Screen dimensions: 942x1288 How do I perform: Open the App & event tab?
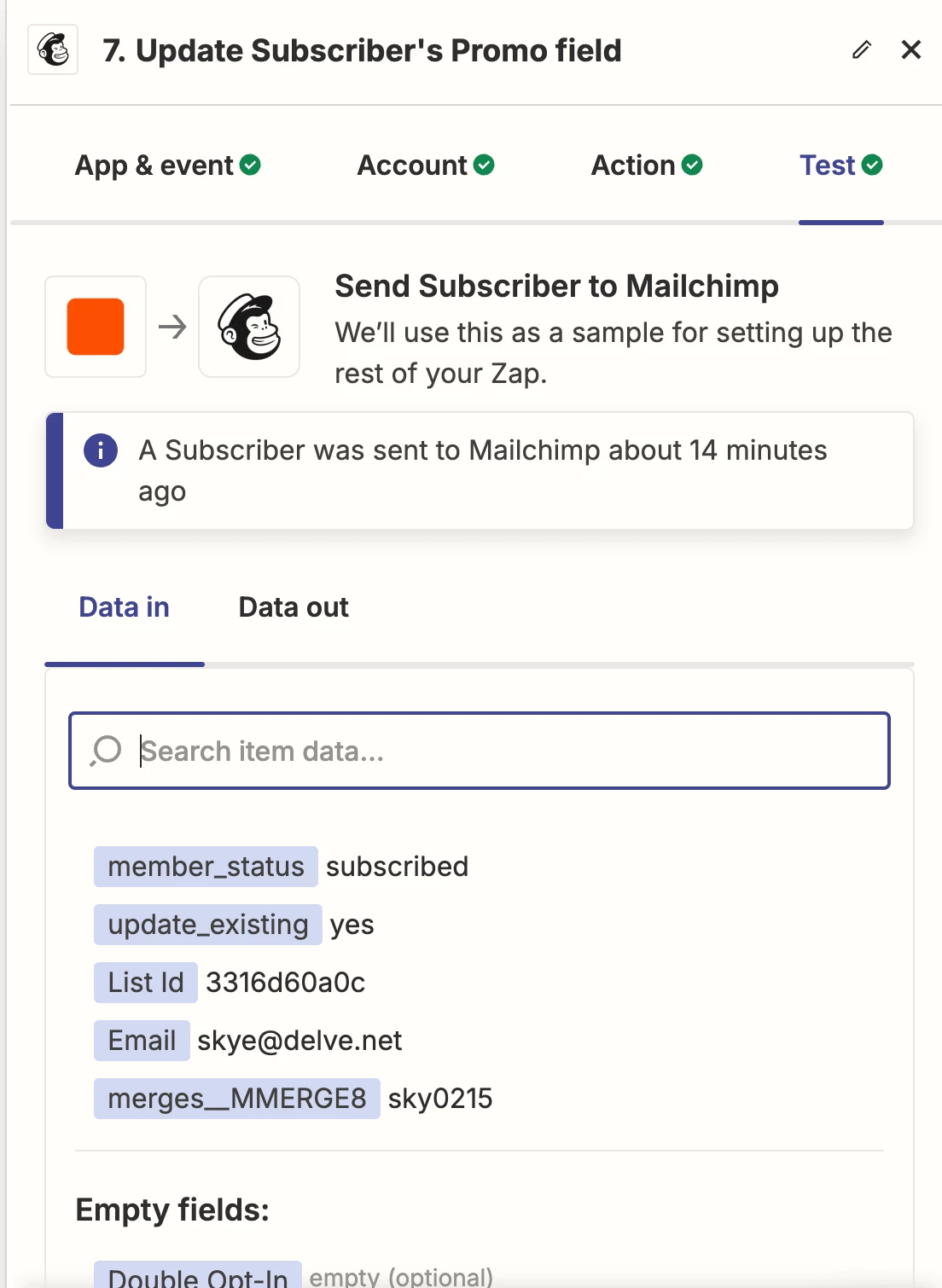click(154, 165)
